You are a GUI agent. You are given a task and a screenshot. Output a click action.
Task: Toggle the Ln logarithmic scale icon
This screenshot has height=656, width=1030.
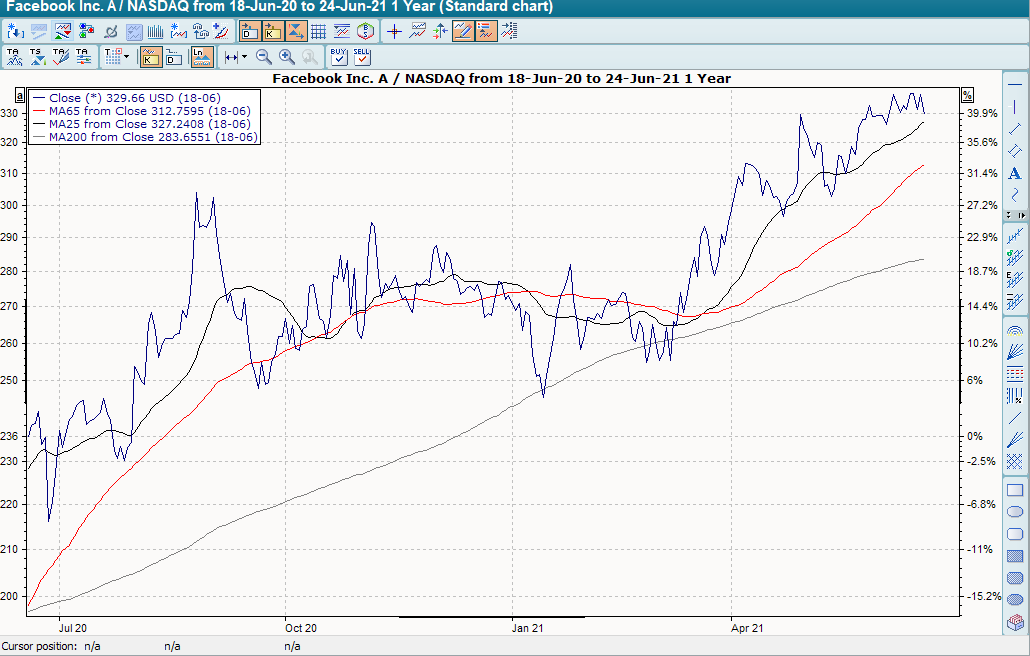click(202, 57)
